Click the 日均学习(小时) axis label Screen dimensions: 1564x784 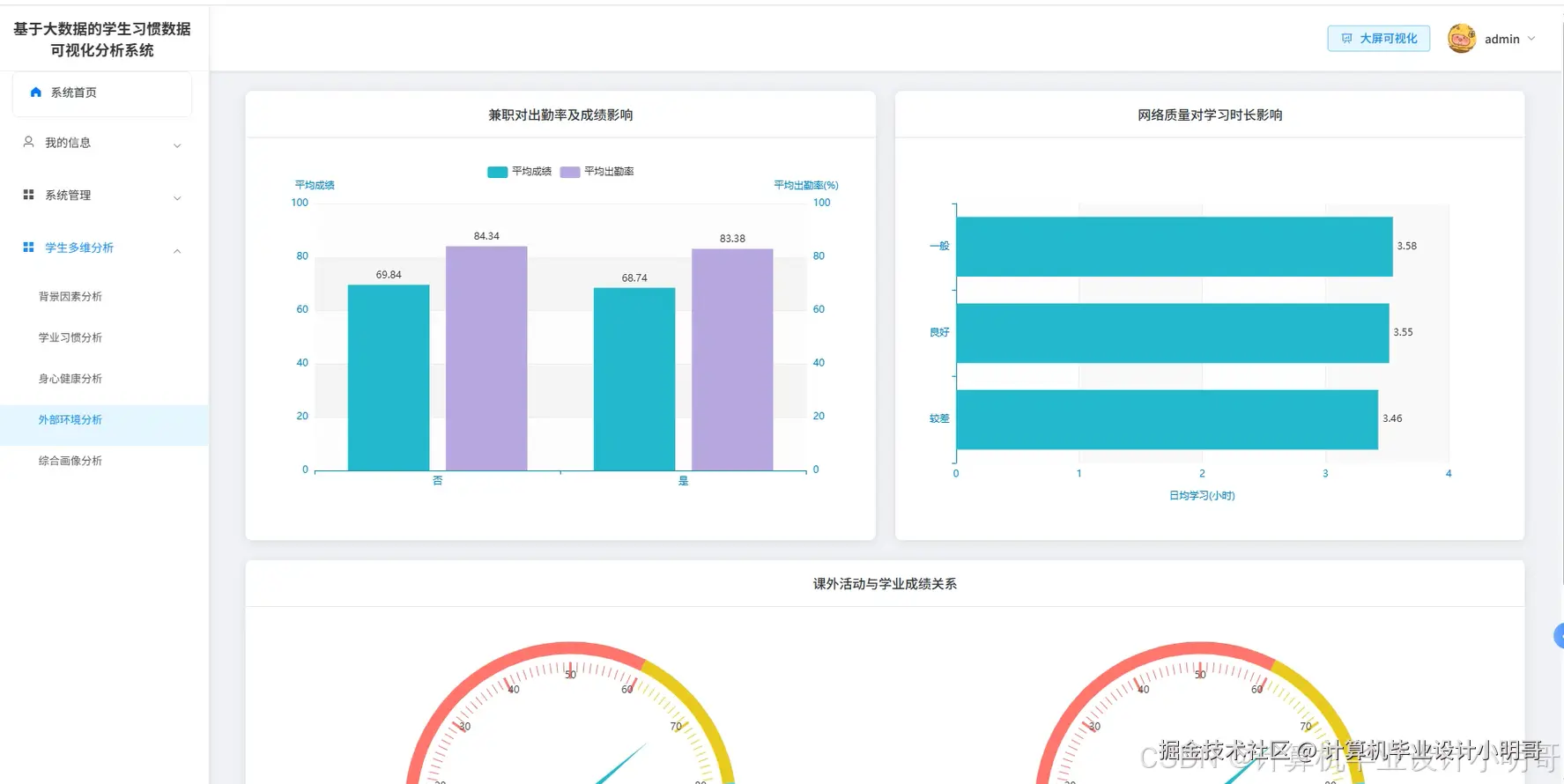[1202, 495]
